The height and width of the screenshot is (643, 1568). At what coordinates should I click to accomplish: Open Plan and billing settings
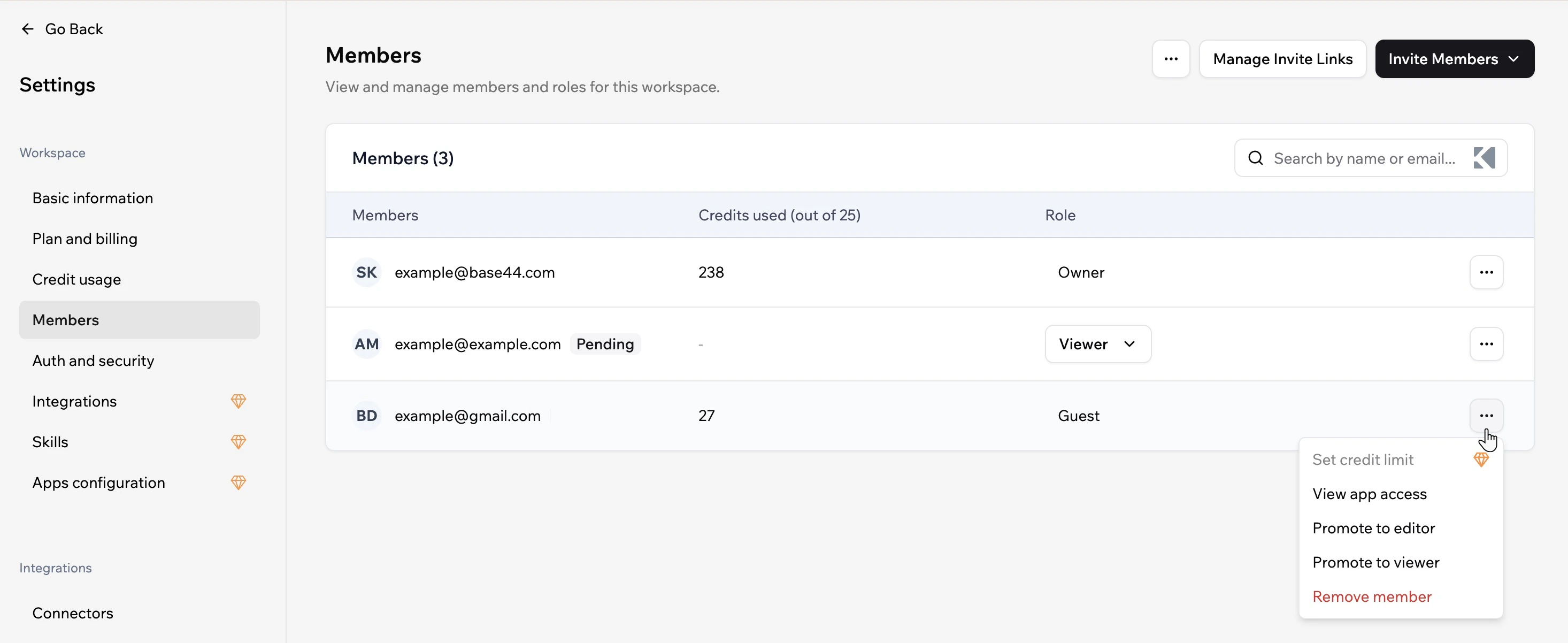(84, 239)
